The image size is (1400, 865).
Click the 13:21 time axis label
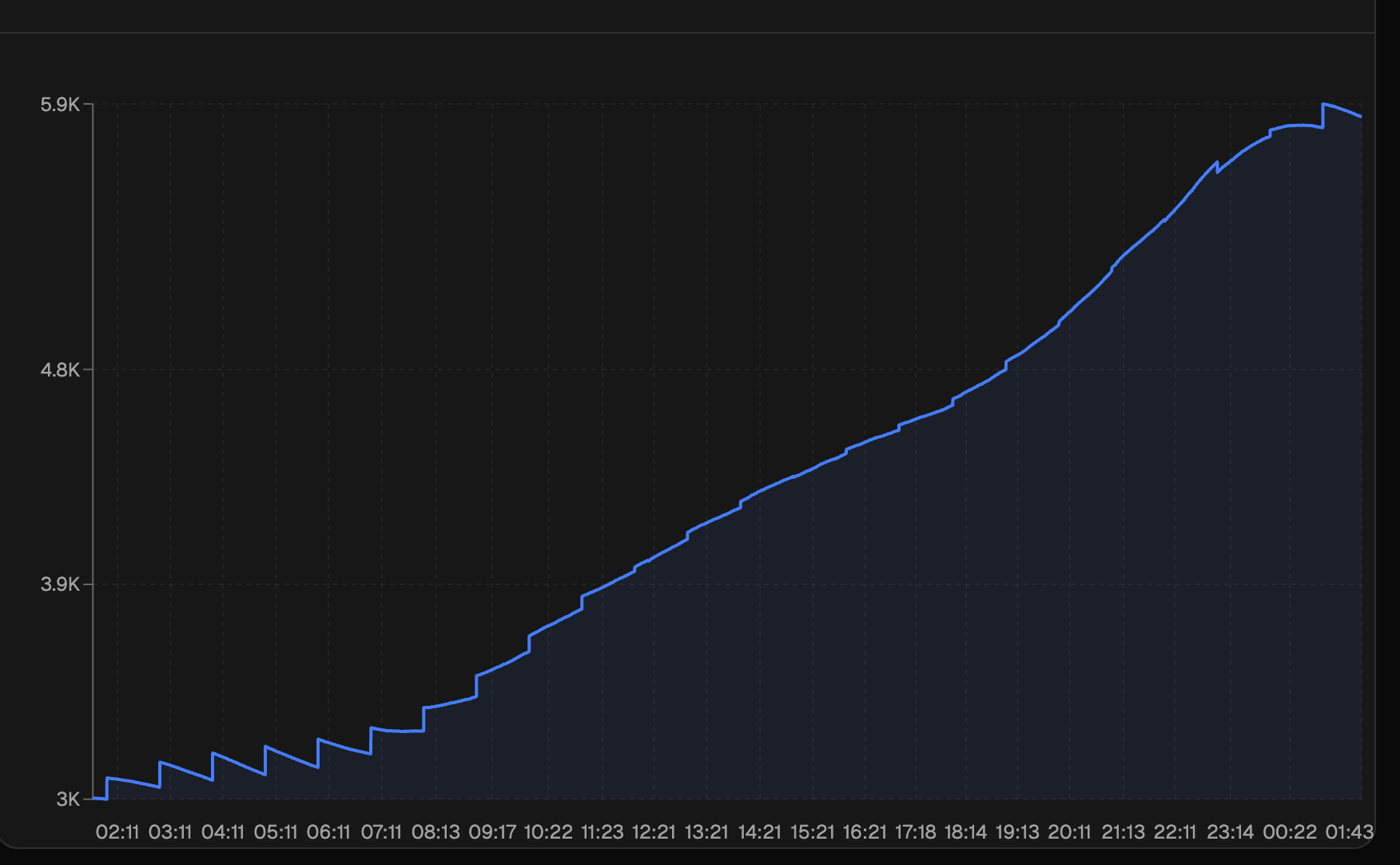coord(706,832)
